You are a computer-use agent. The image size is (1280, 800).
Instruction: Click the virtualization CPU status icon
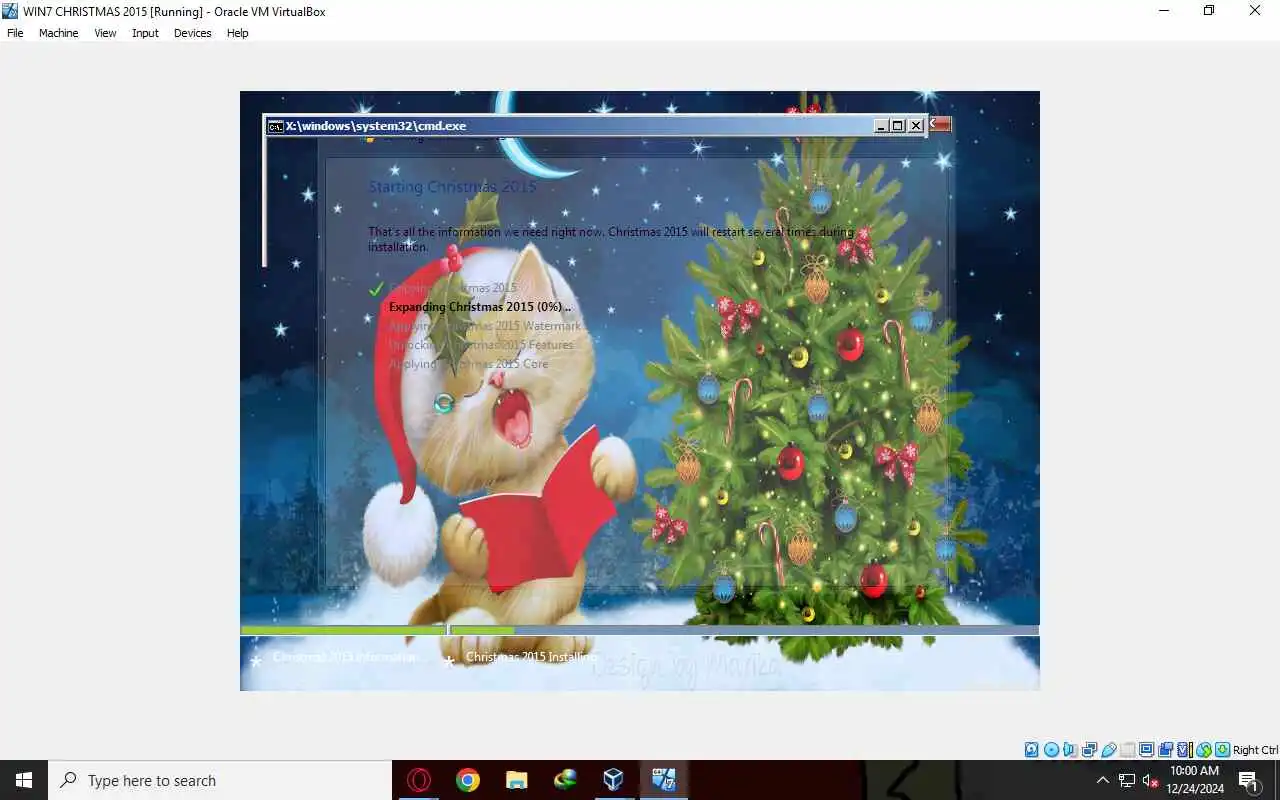click(x=1184, y=750)
